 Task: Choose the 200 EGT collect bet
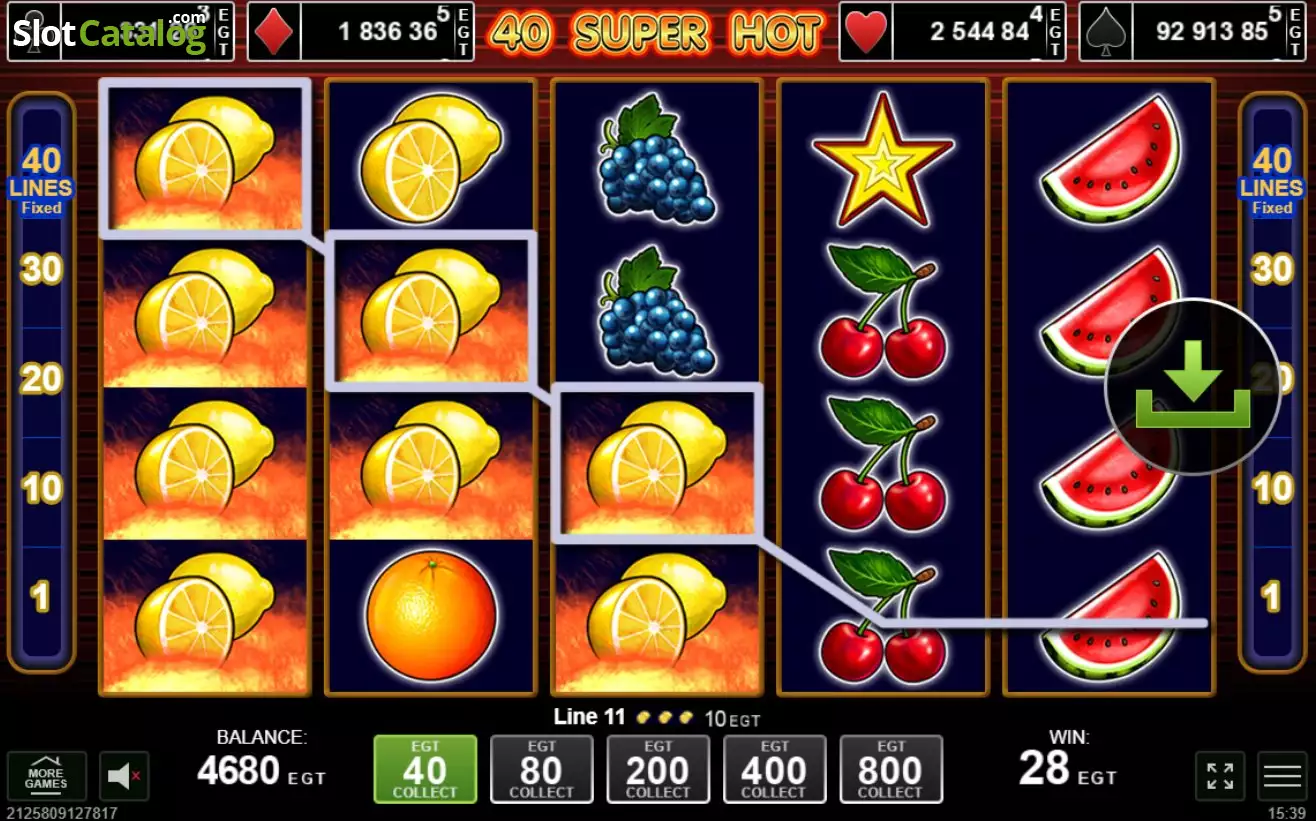[658, 769]
